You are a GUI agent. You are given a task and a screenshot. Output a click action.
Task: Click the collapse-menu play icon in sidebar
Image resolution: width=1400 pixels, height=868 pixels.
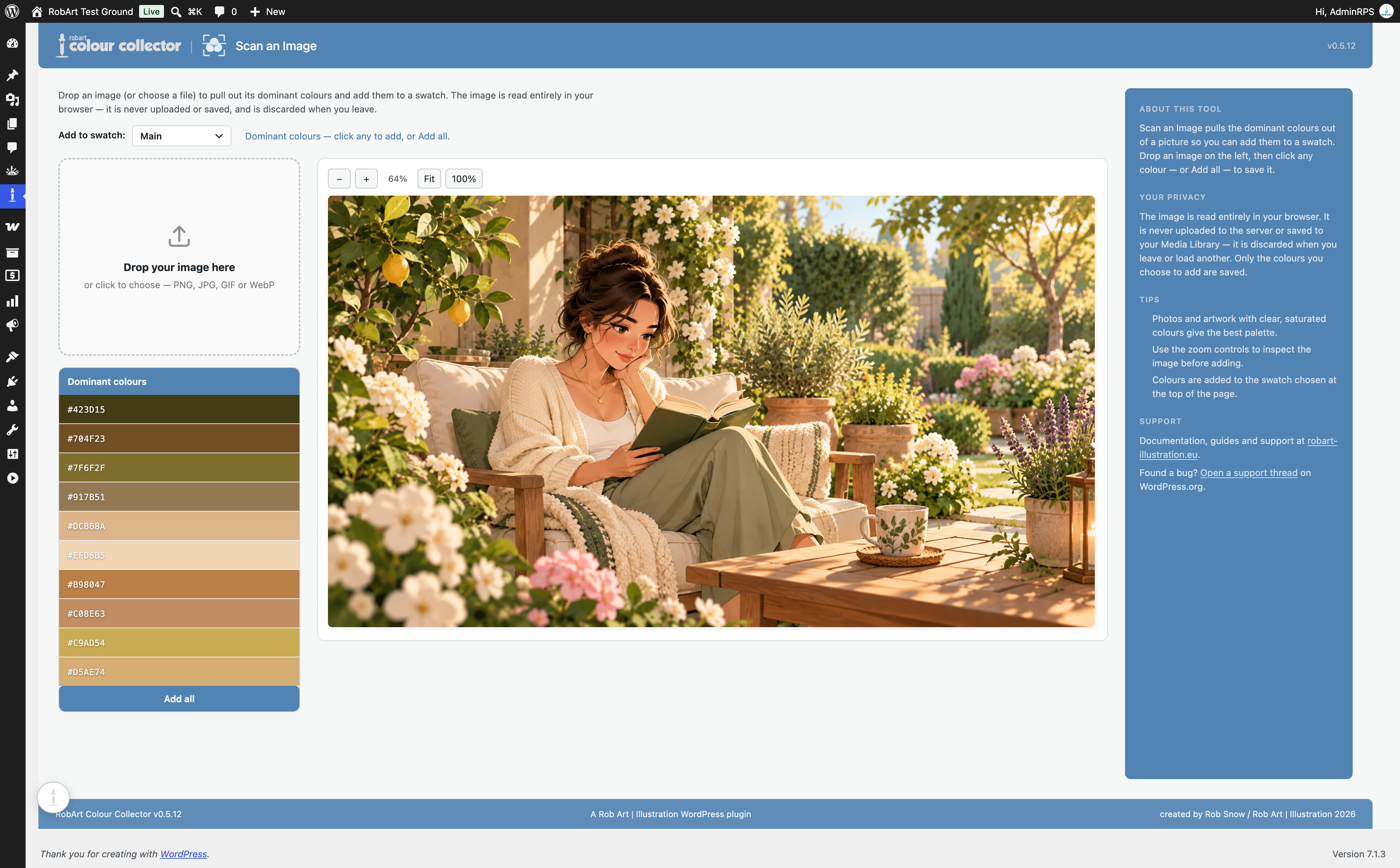pyautogui.click(x=12, y=478)
